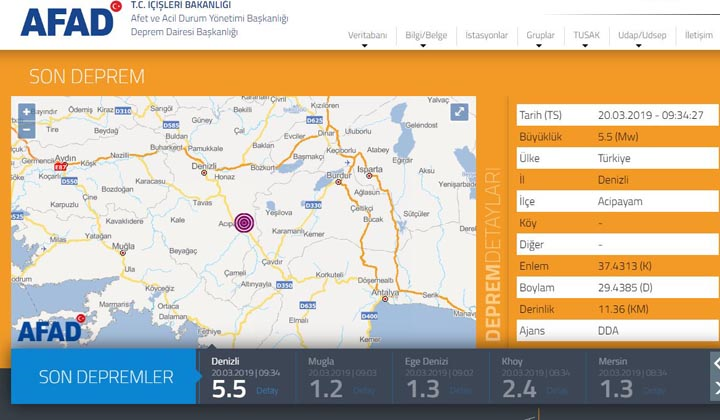Expand the map to fullscreen
720x420 pixels.
pos(459,113)
